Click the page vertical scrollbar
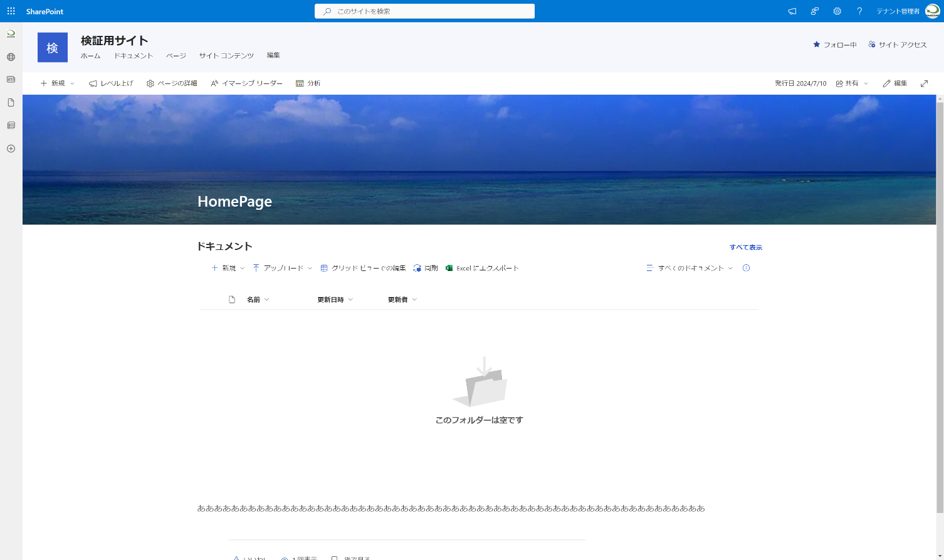 tap(940, 300)
